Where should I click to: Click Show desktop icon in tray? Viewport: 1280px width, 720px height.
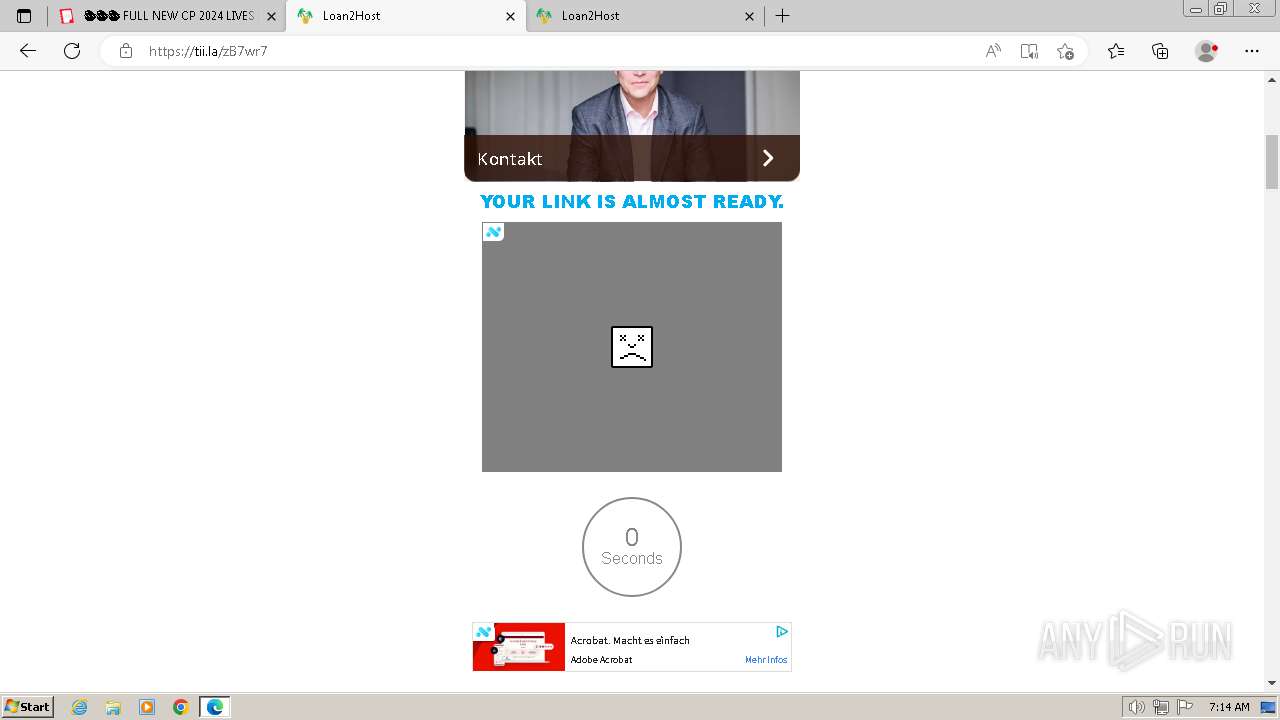[1269, 707]
